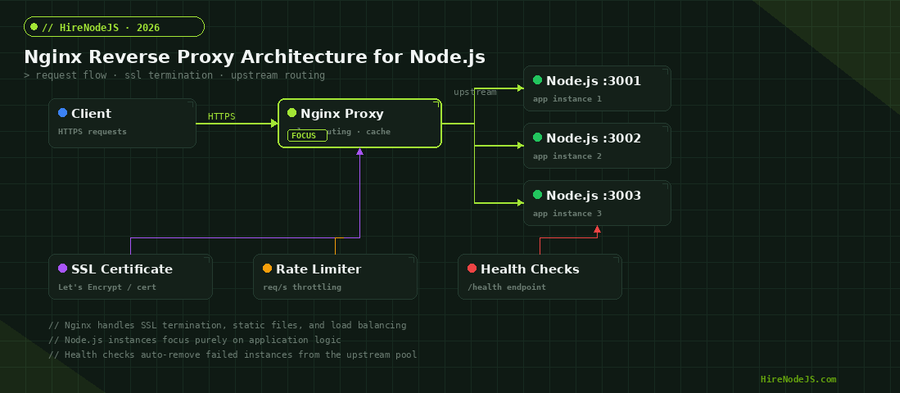Select the Client card title
The height and width of the screenshot is (393, 900).
(91, 114)
